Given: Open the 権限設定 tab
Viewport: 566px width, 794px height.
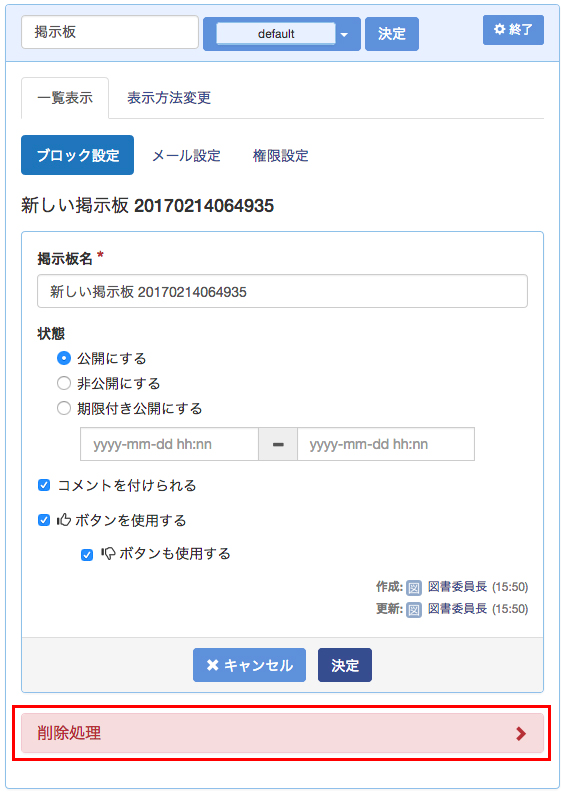Looking at the screenshot, I should tap(280, 155).
